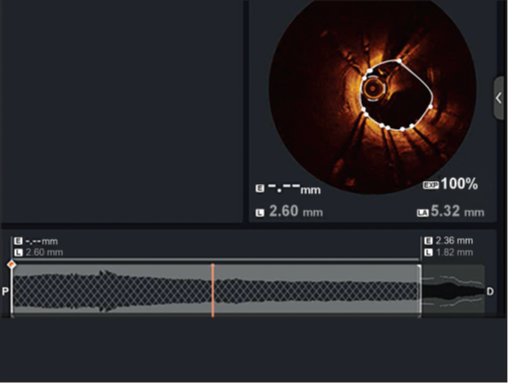Click the EXP expansion icon beside 100%
The image size is (508, 384).
pyautogui.click(x=431, y=185)
